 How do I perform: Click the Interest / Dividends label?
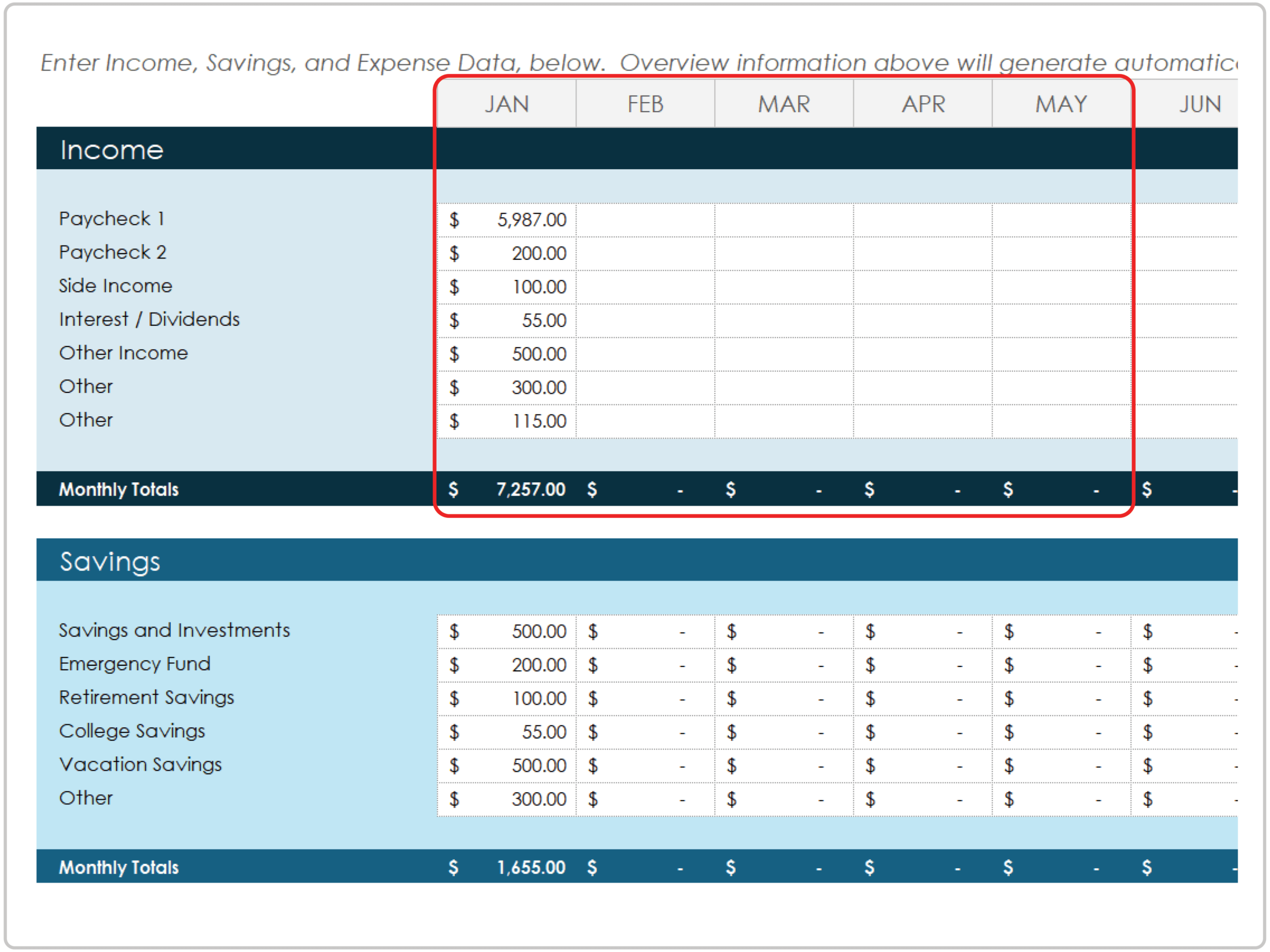click(x=149, y=319)
